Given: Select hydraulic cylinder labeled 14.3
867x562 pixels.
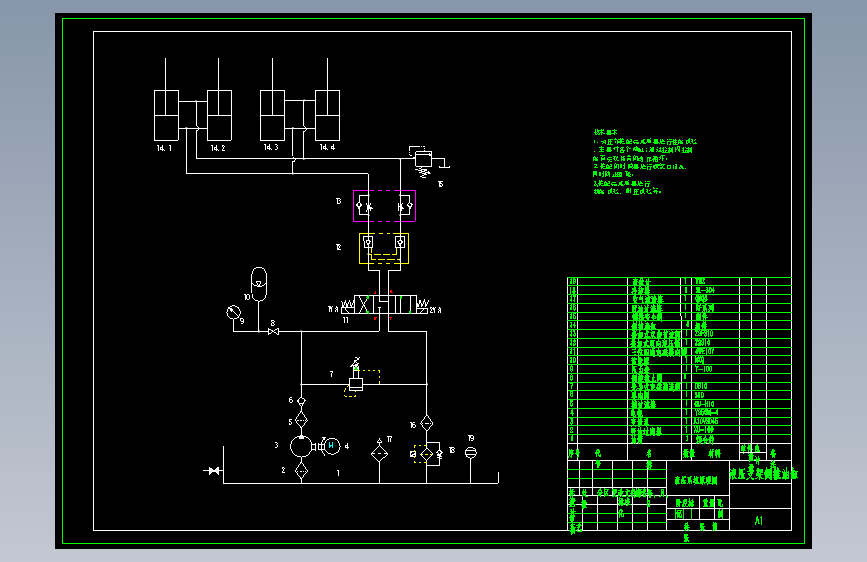Looking at the screenshot, I should pos(272,115).
